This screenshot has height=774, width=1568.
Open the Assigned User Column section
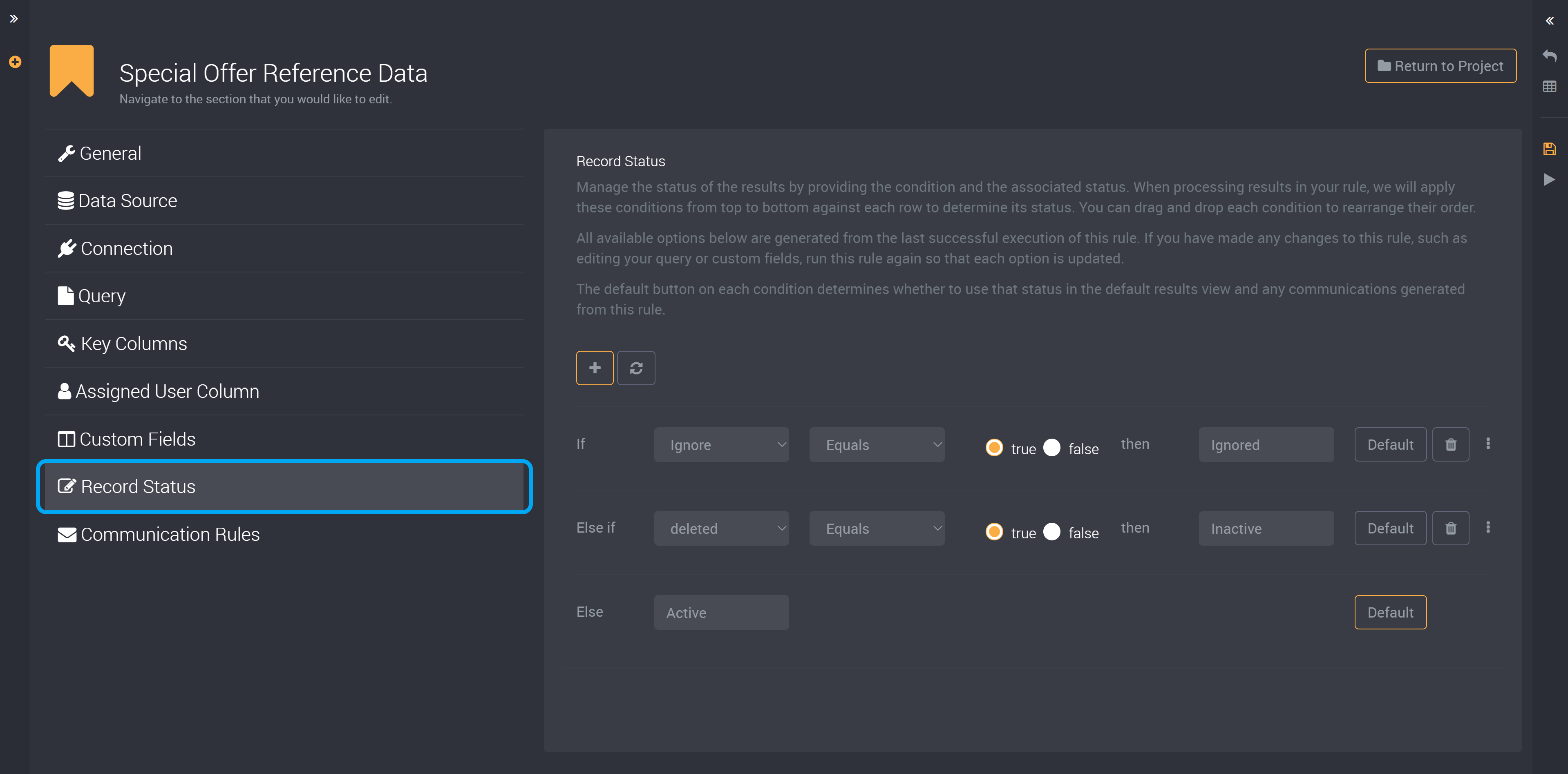(284, 391)
